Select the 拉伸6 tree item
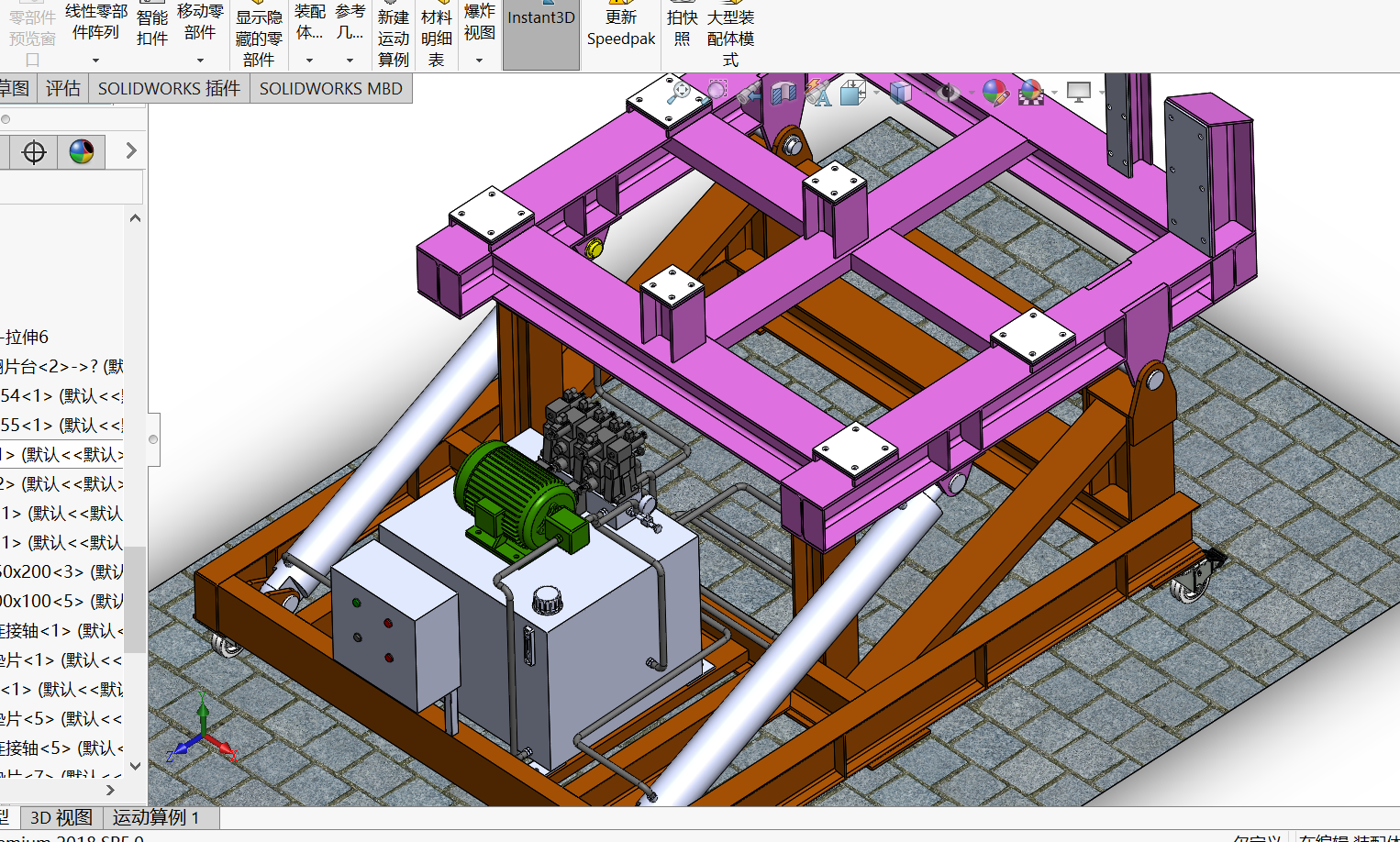Screen dimensions: 1400x842 tap(26, 338)
